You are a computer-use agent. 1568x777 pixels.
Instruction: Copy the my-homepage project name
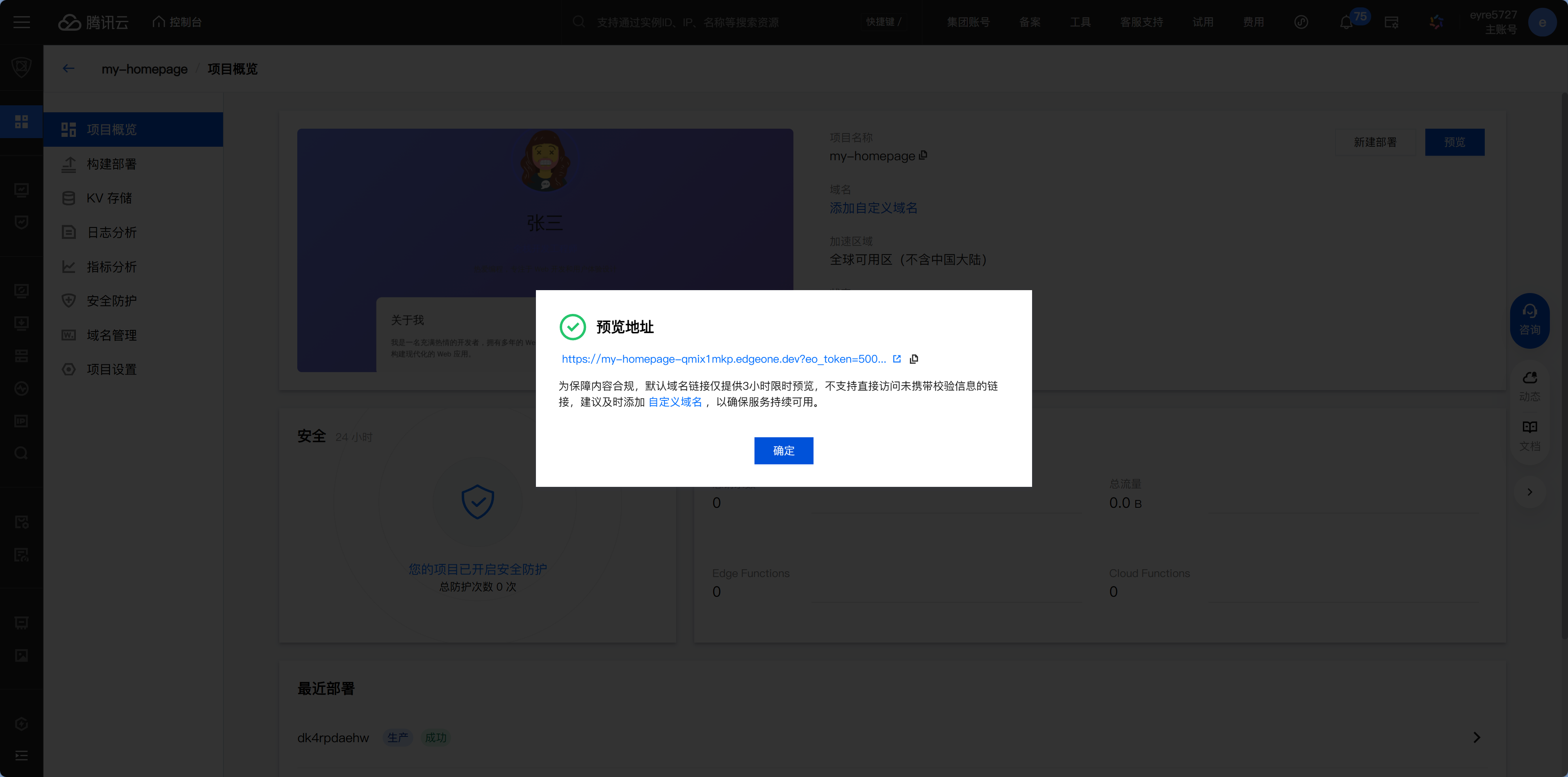(923, 155)
